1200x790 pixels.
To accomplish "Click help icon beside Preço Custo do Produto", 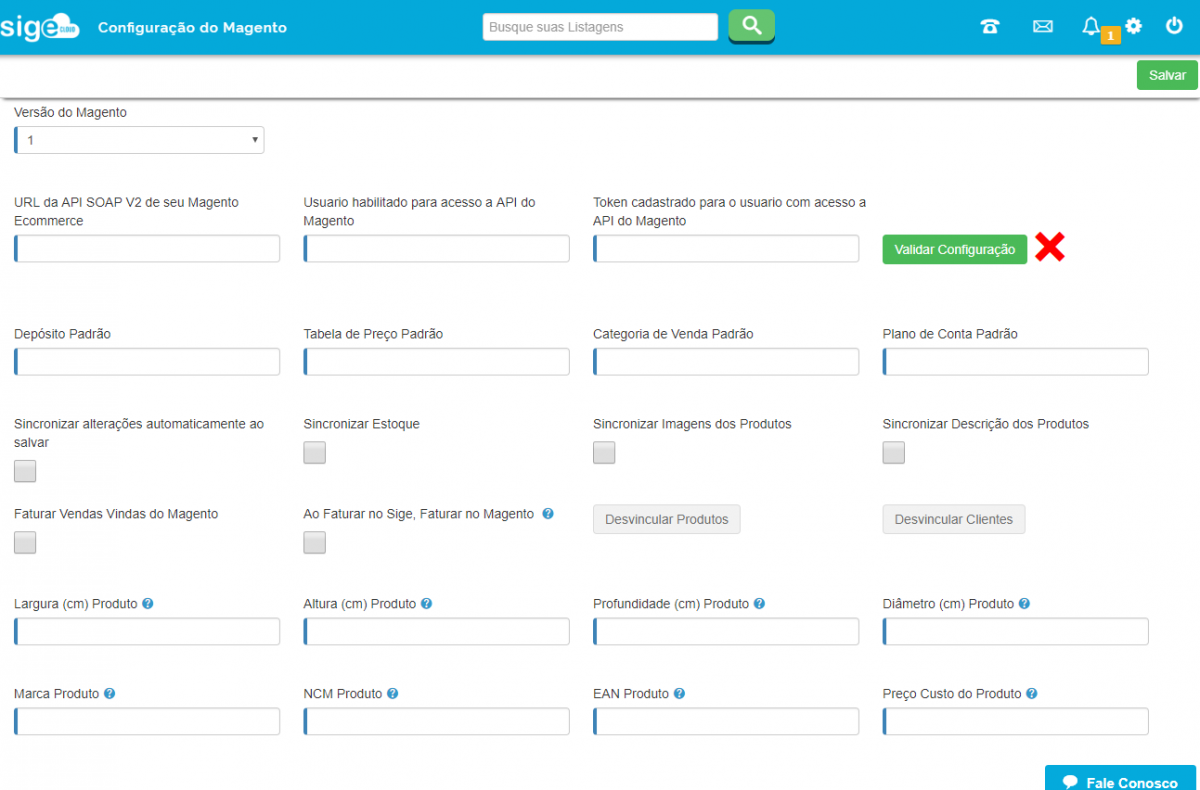I will pyautogui.click(x=1031, y=693).
